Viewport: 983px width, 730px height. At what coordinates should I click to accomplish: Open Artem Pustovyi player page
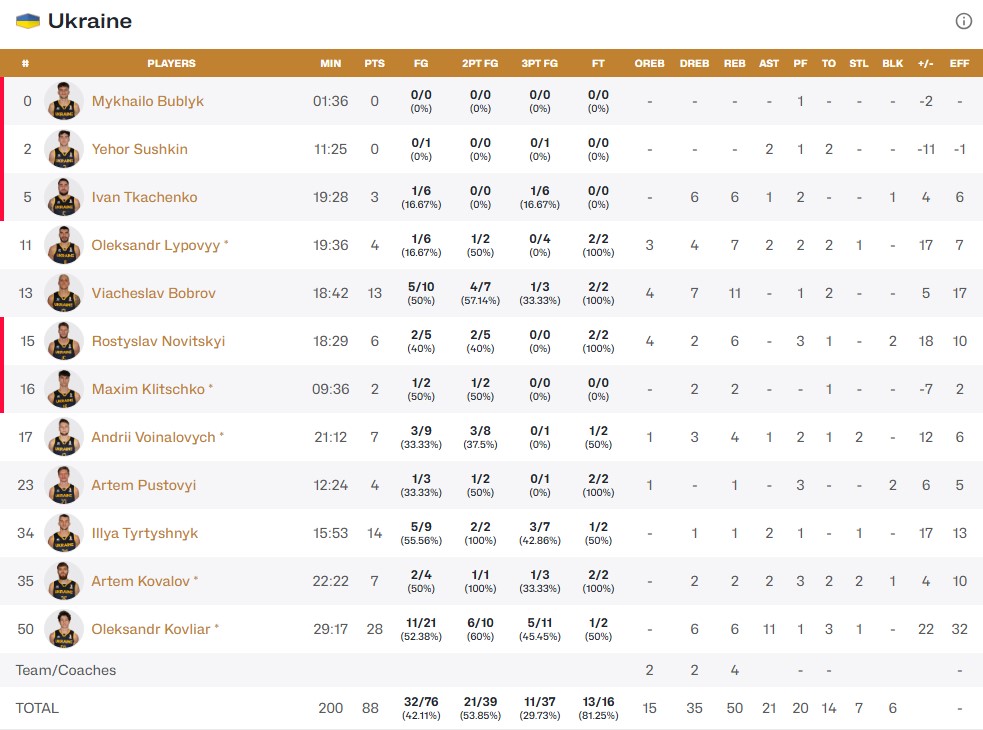(144, 485)
